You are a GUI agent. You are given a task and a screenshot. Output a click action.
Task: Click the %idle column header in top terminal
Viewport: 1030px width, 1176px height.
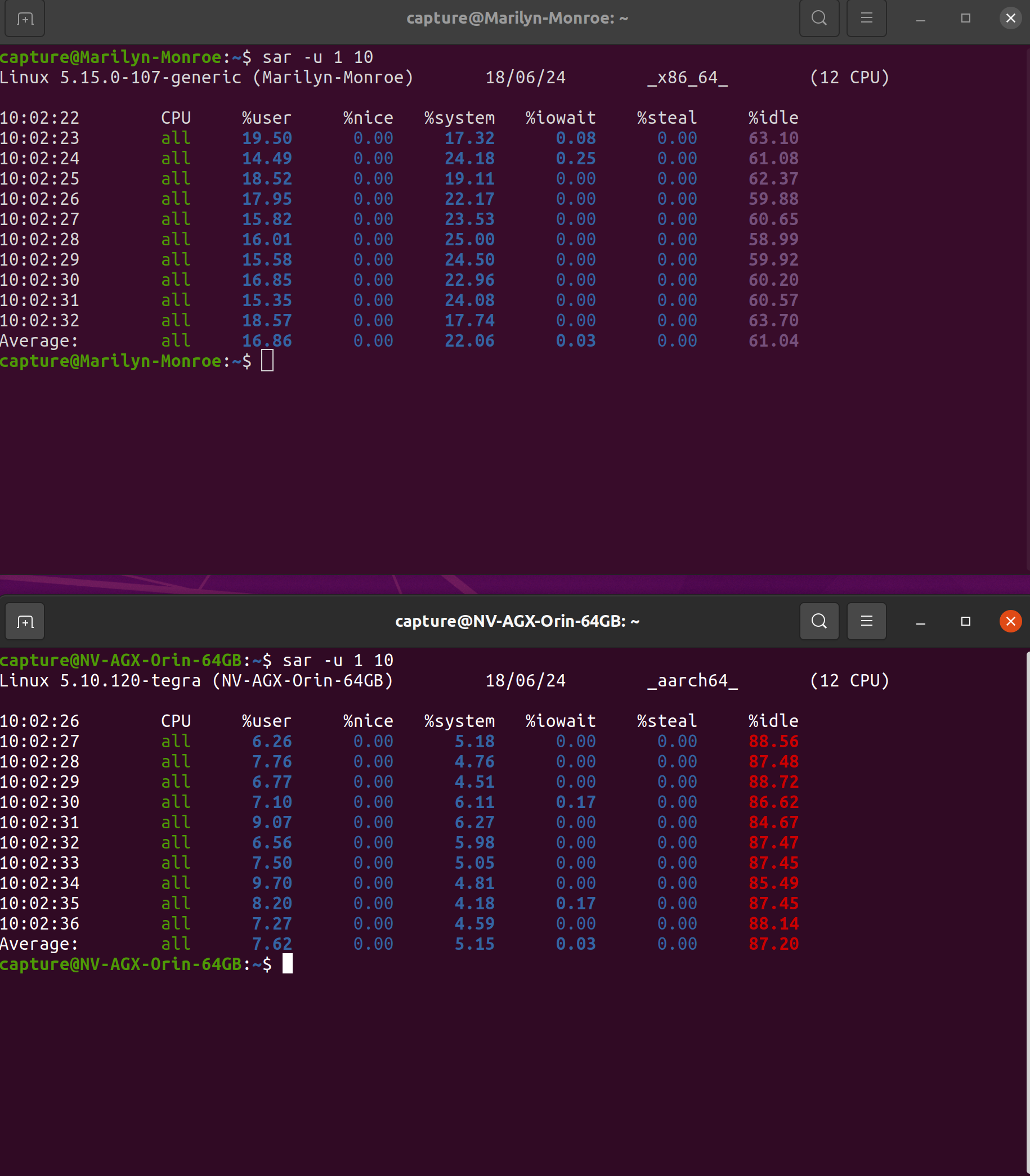(x=773, y=117)
